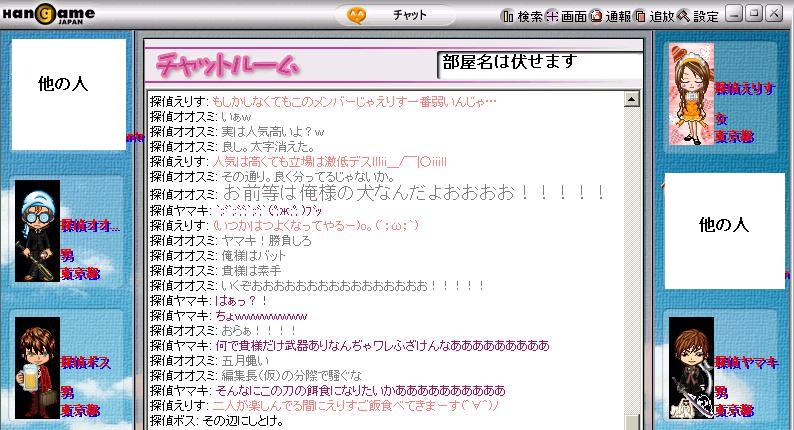
Task: Click the left 他の人 placeholder box
Action: click(69, 95)
